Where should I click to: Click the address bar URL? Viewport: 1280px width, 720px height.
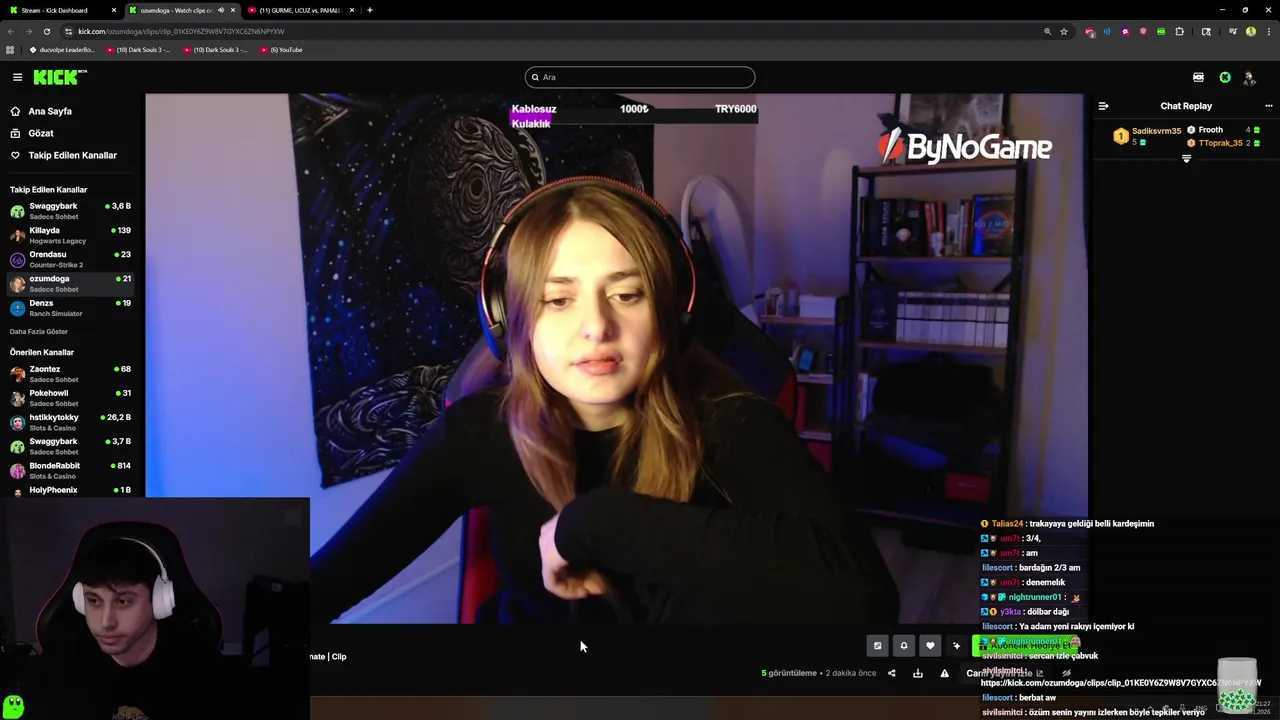click(x=181, y=31)
